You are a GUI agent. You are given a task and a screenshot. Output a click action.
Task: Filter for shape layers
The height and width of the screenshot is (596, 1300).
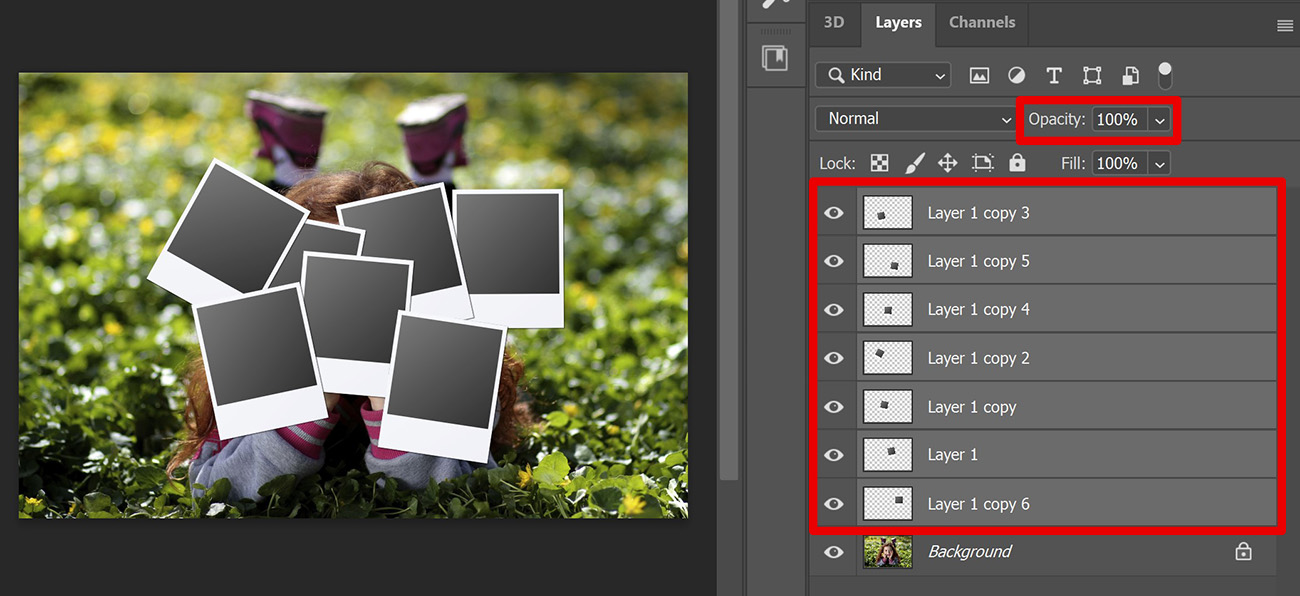pos(1091,75)
